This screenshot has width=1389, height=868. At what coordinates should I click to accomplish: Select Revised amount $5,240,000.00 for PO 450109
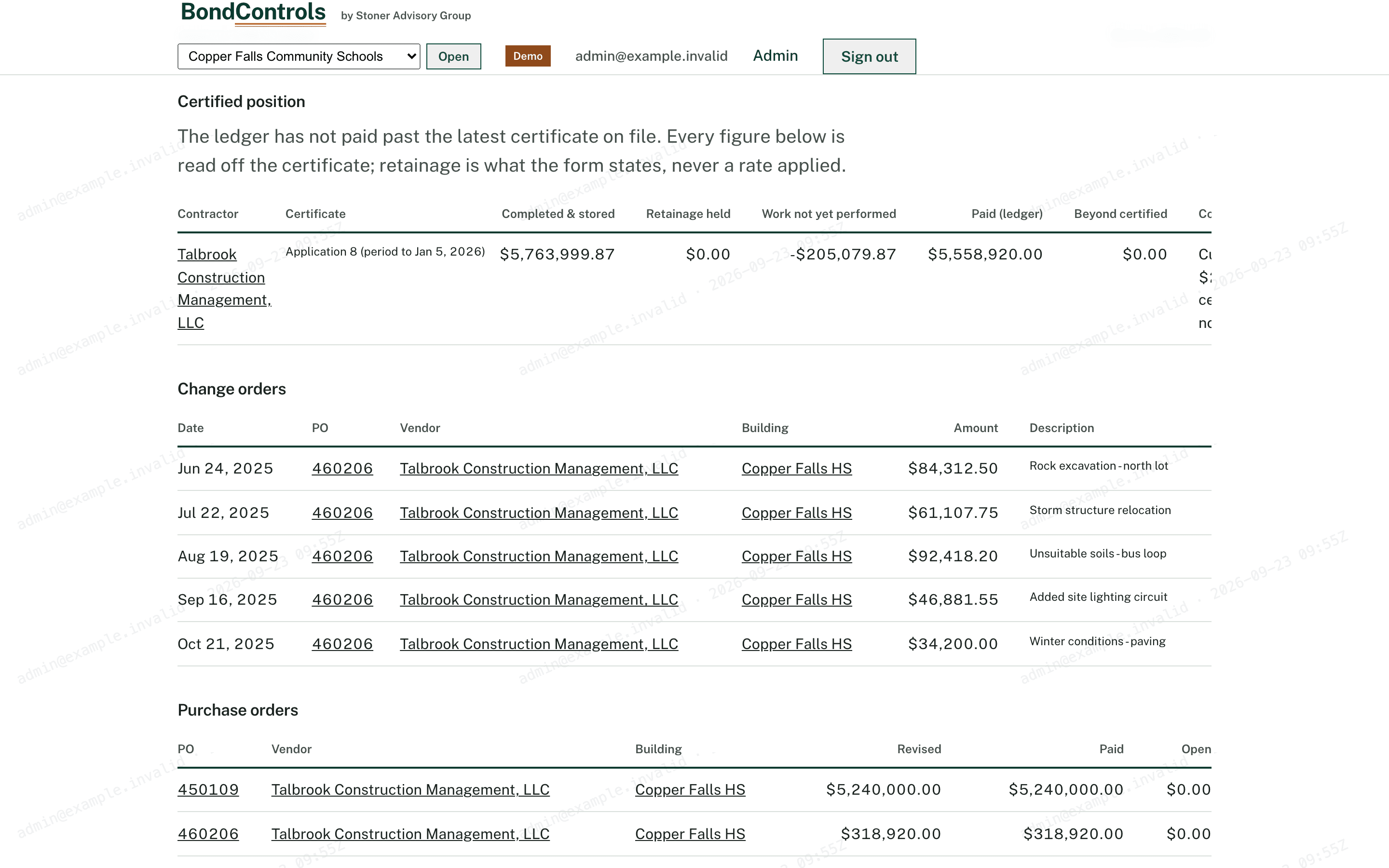coord(884,789)
